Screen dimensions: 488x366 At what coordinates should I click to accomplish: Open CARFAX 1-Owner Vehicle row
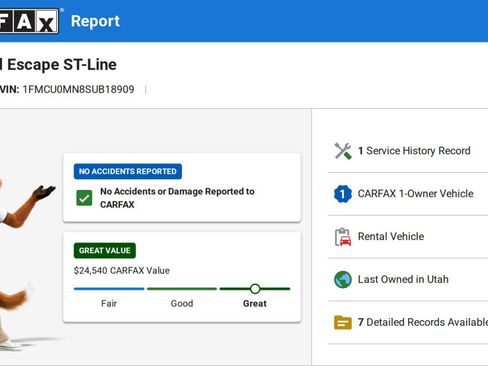pyautogui.click(x=415, y=193)
